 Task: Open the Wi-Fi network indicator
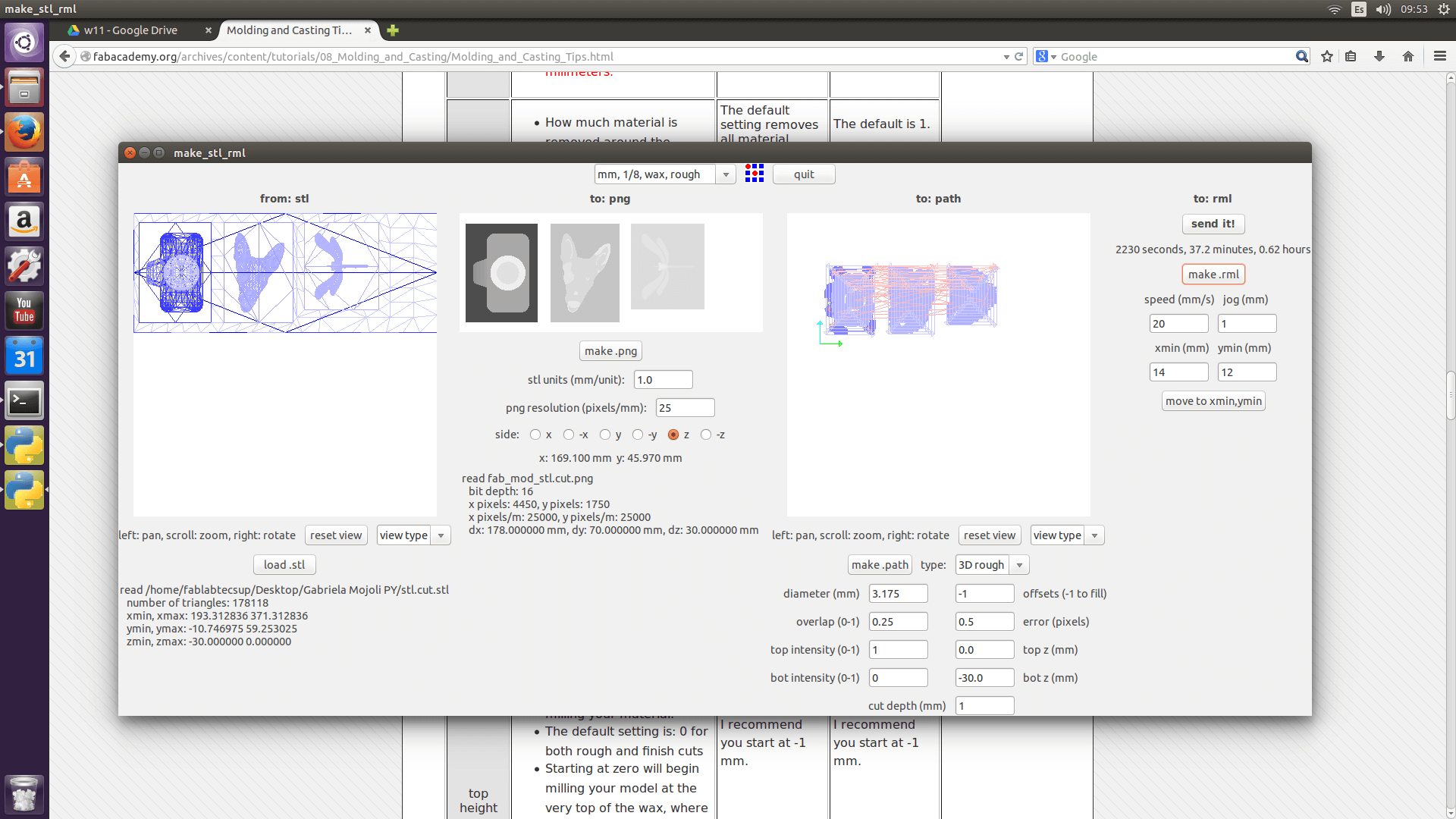[x=1335, y=9]
